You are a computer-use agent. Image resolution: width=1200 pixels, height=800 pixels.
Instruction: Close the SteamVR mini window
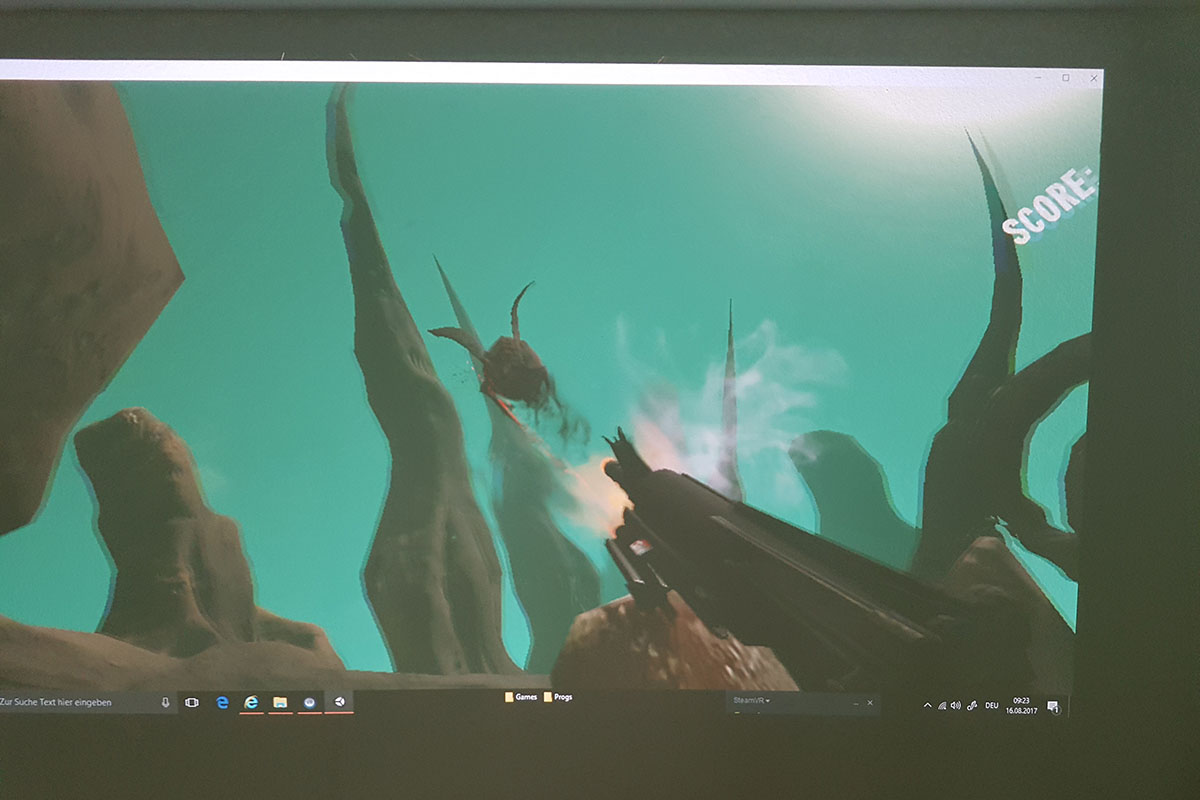point(870,703)
